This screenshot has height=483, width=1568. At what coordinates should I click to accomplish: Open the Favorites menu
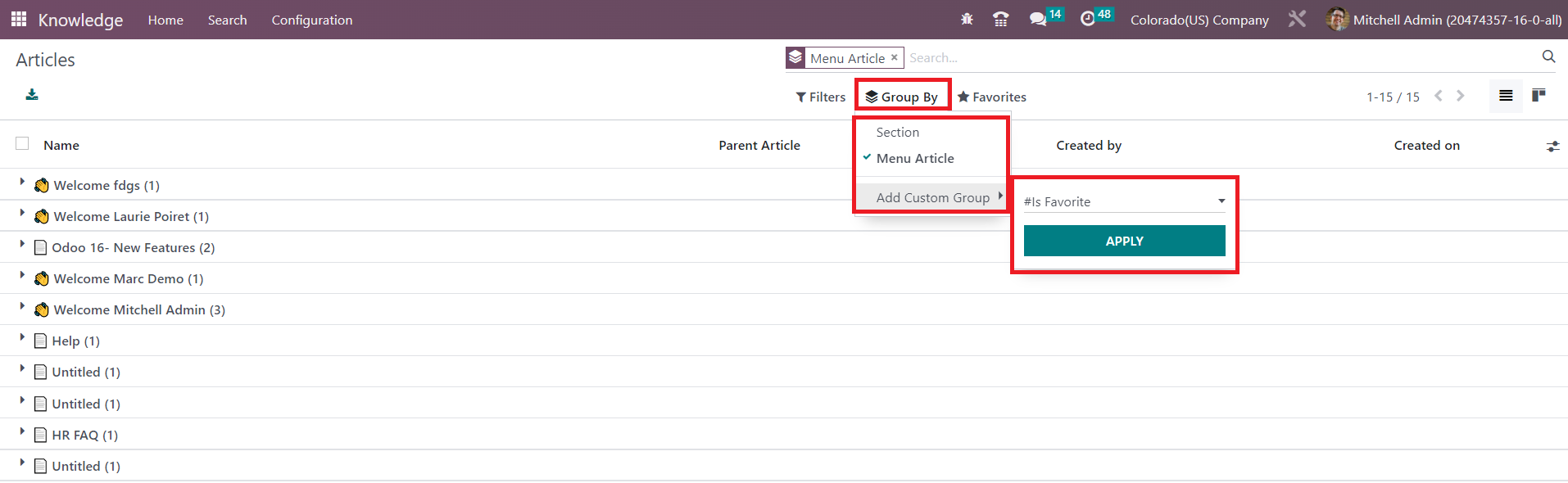point(991,97)
